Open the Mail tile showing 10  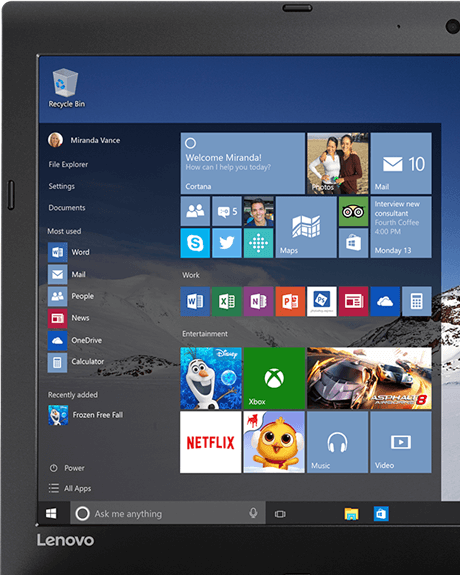pos(401,163)
